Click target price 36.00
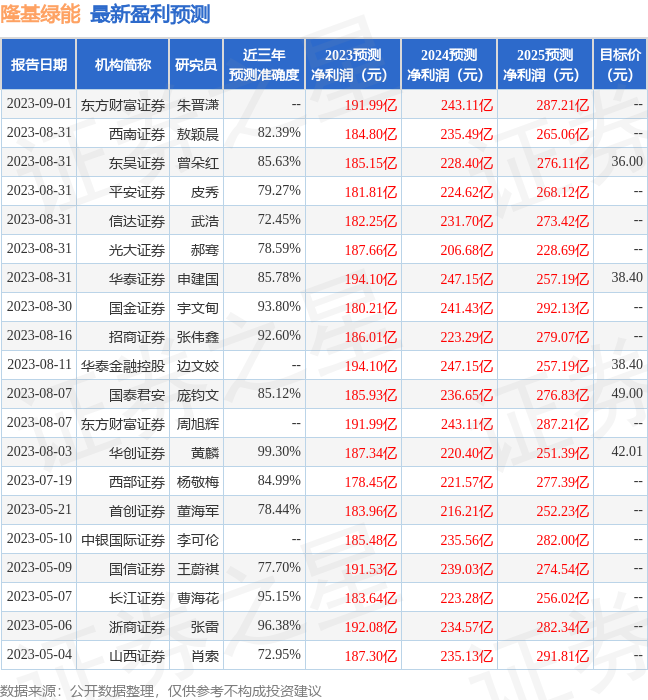The height and width of the screenshot is (700, 648). click(x=627, y=161)
